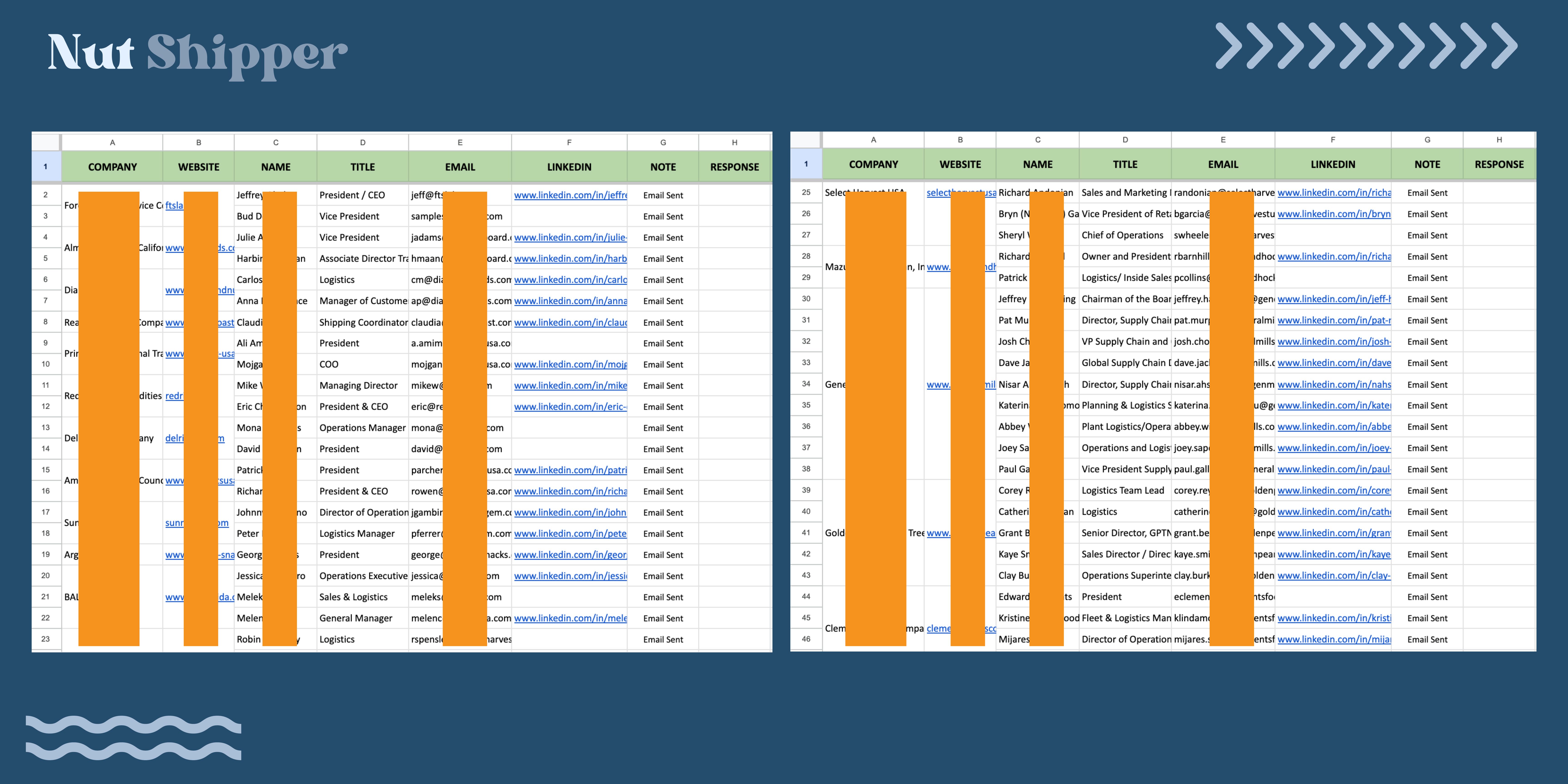
Task: Select row header 13
Action: tap(46, 427)
